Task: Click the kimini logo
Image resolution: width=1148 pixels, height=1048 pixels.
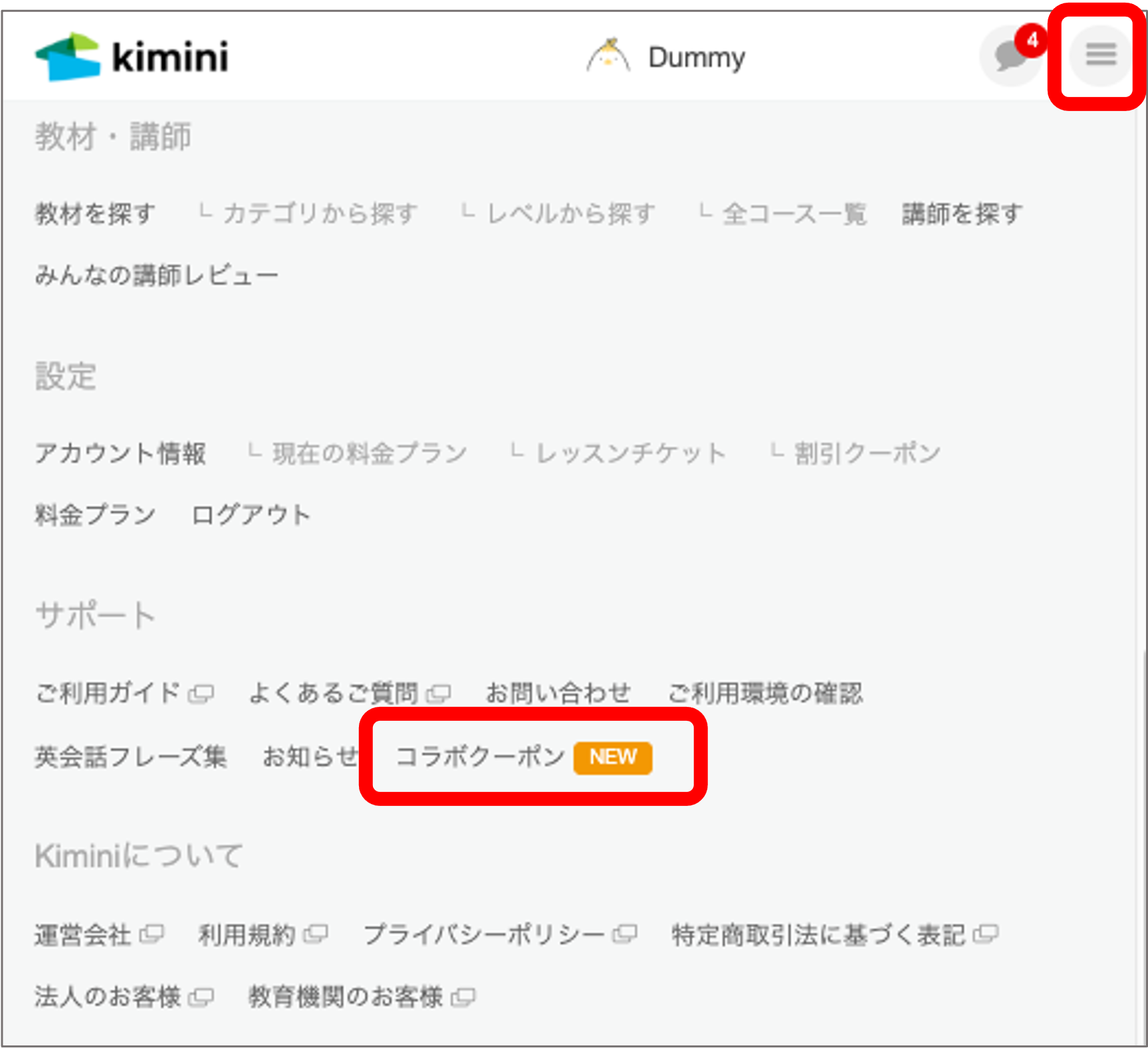Action: (131, 57)
